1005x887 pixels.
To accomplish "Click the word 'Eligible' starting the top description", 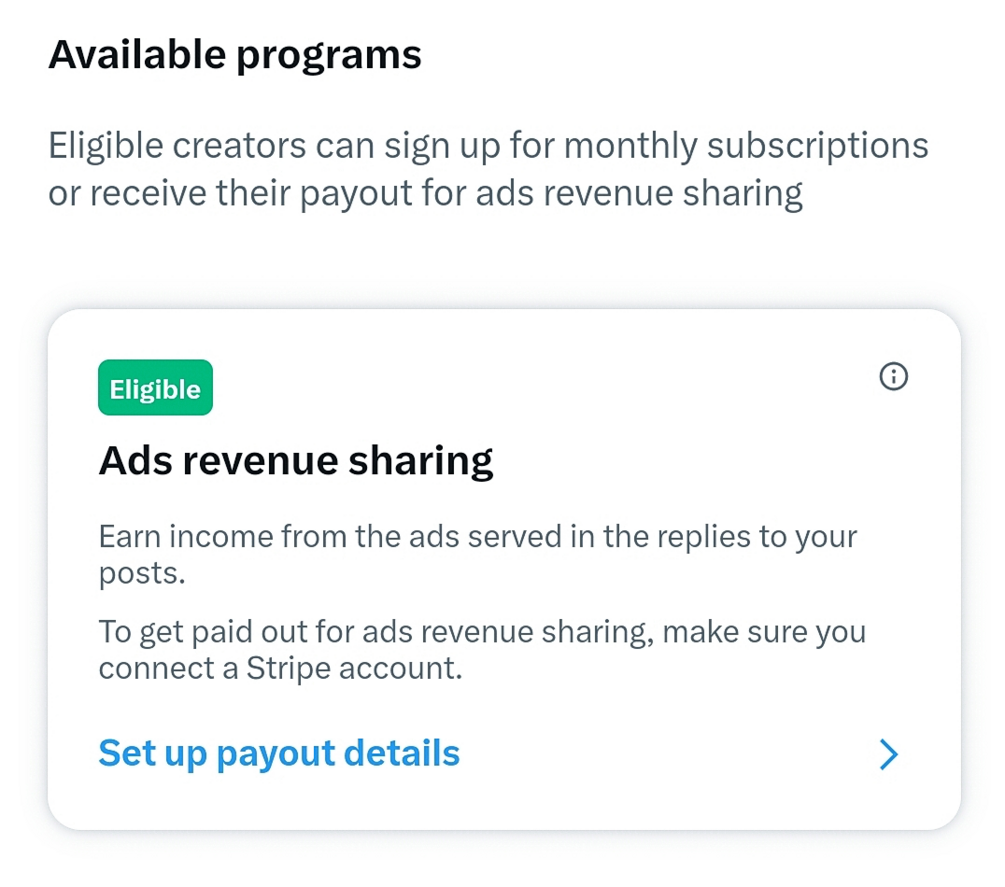I will coord(104,146).
